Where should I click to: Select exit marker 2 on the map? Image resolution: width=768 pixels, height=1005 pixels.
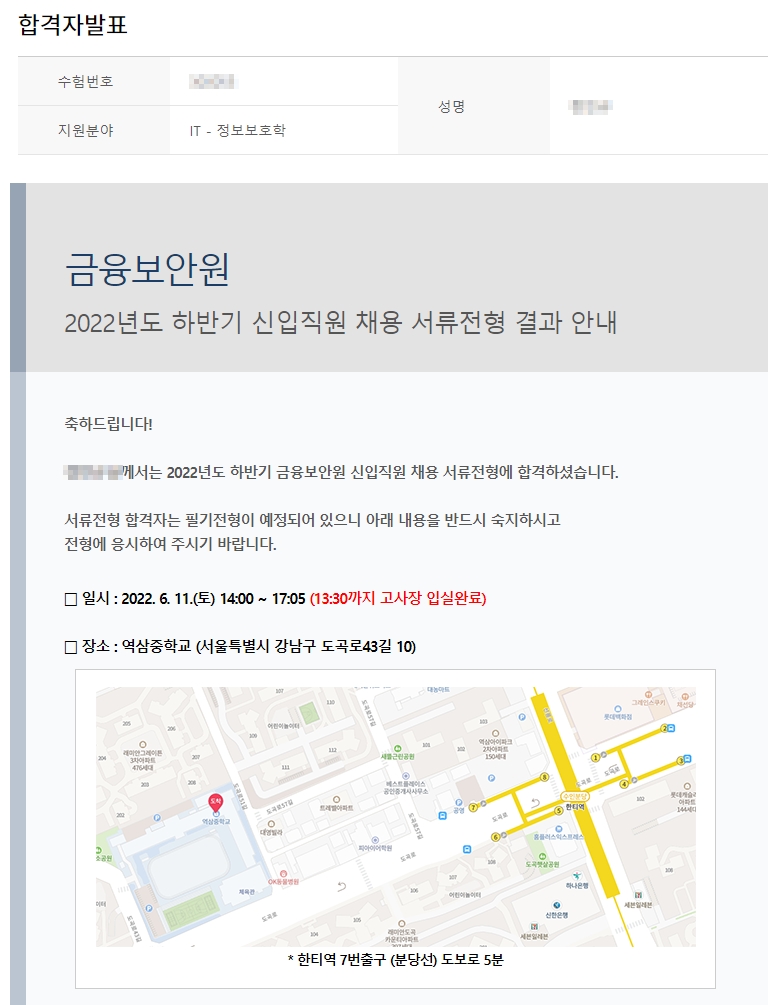tap(665, 728)
